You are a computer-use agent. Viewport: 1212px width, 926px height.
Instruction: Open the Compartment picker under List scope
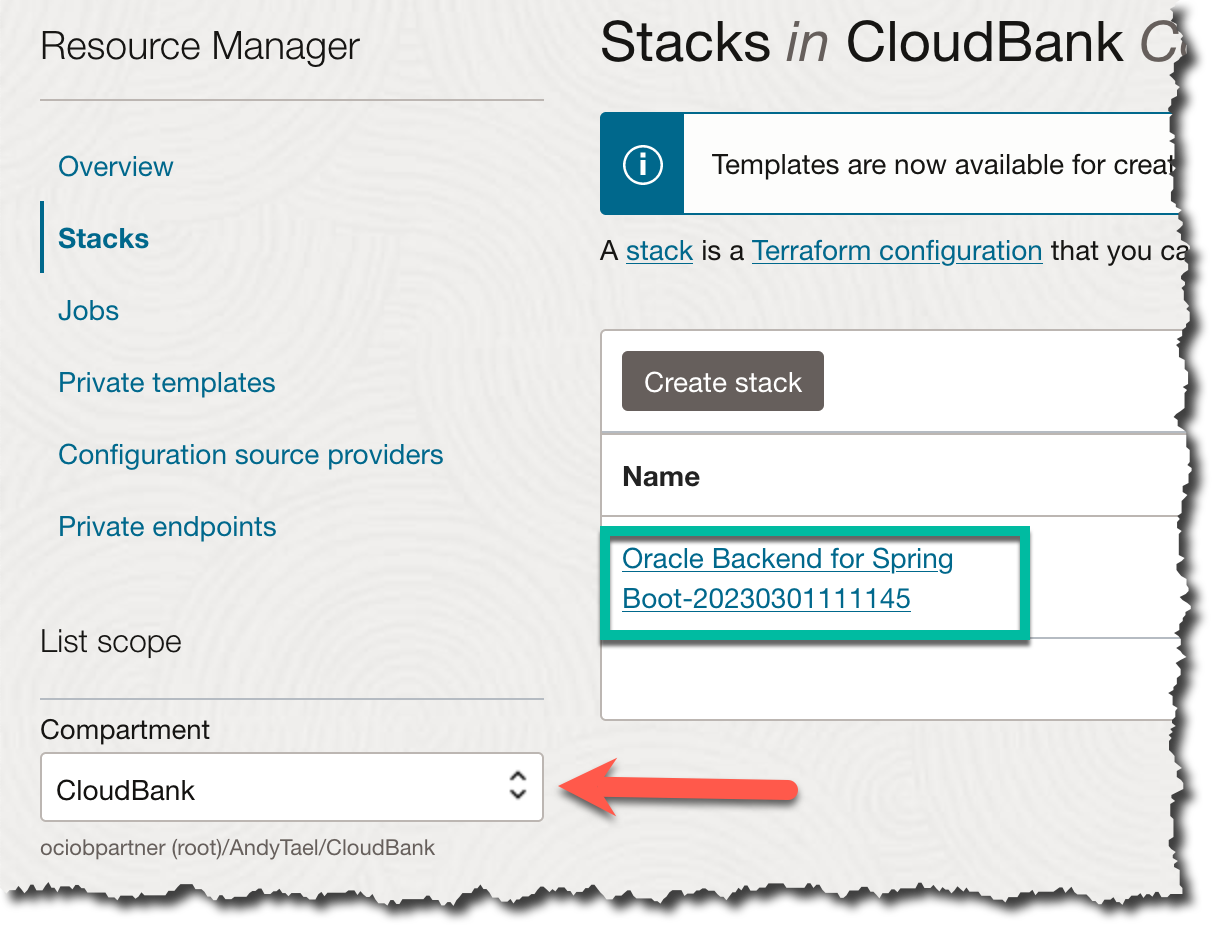coord(290,787)
